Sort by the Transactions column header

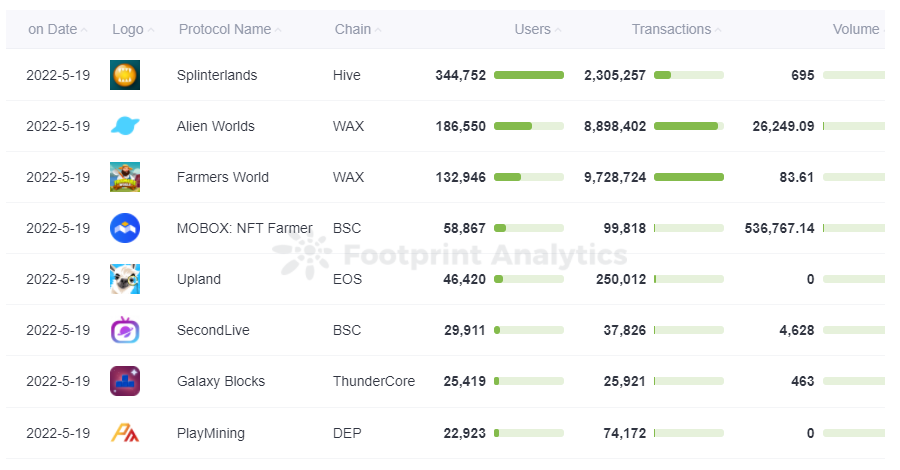pyautogui.click(x=676, y=29)
